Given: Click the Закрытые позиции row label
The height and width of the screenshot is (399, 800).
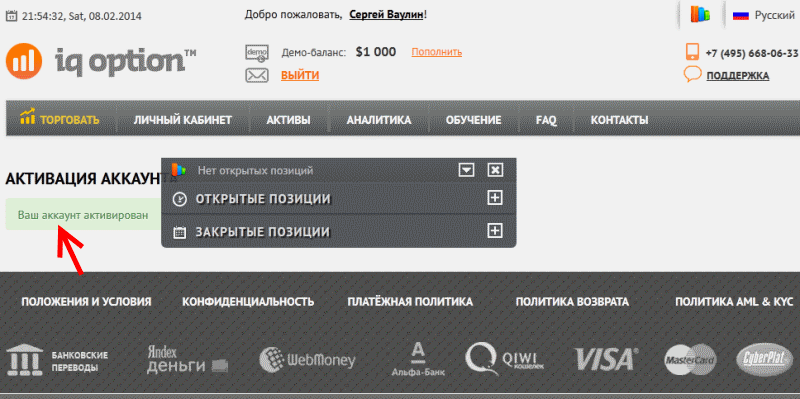Looking at the screenshot, I should point(262,232).
